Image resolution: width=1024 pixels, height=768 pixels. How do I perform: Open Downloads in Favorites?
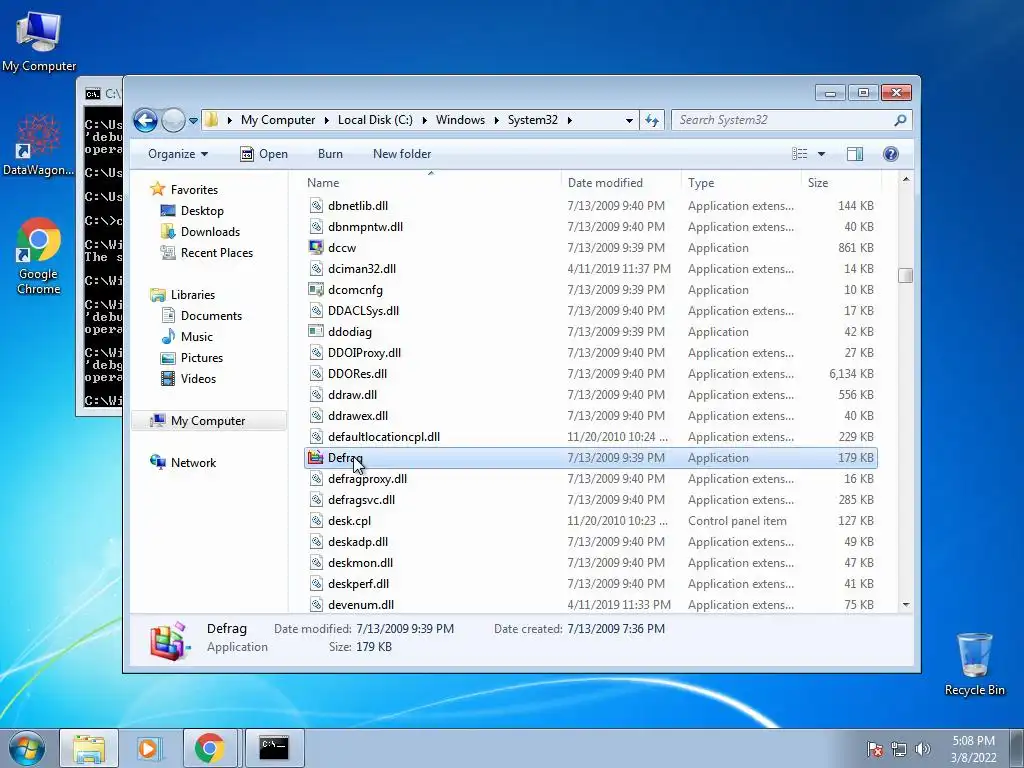(210, 232)
